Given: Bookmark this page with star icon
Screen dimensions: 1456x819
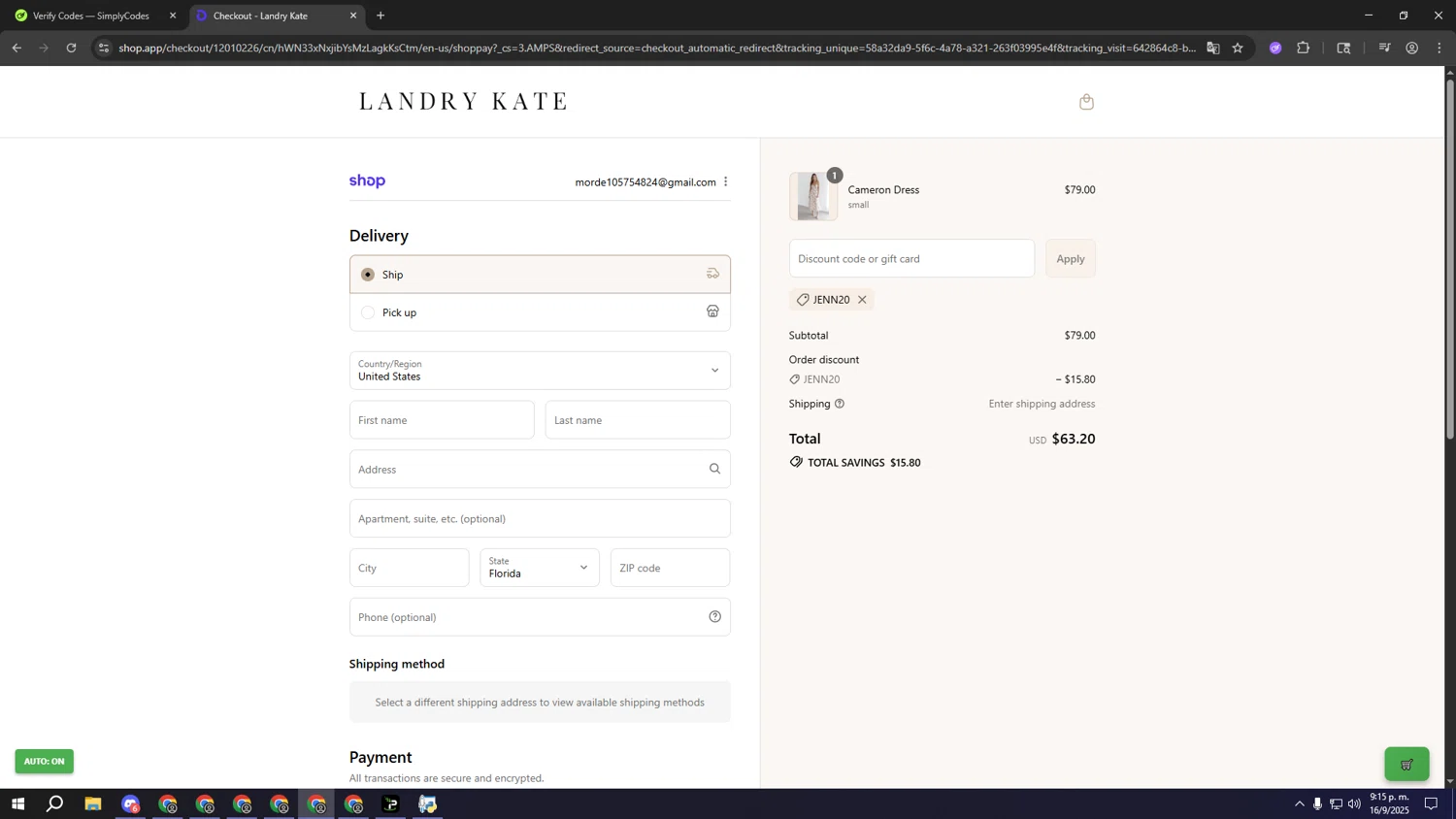Looking at the screenshot, I should tap(1238, 48).
